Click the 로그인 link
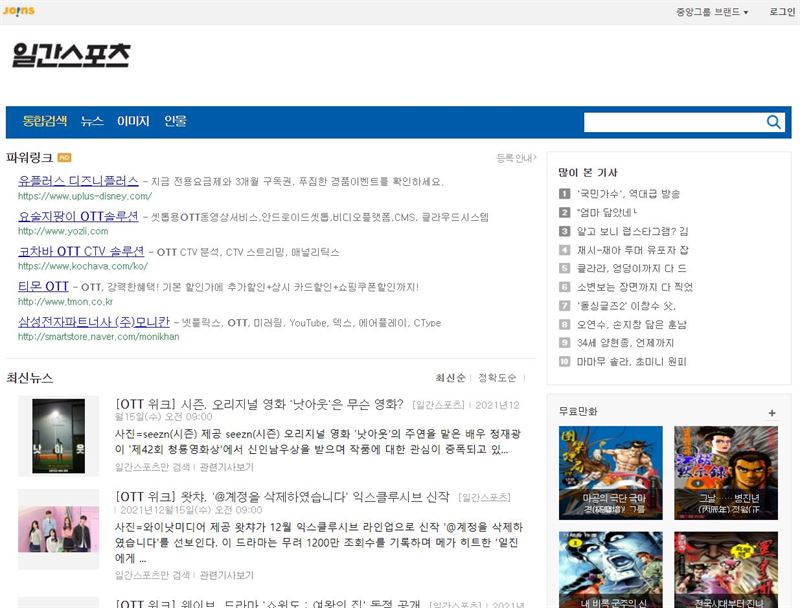Screen dimensions: 800x608 (782, 12)
